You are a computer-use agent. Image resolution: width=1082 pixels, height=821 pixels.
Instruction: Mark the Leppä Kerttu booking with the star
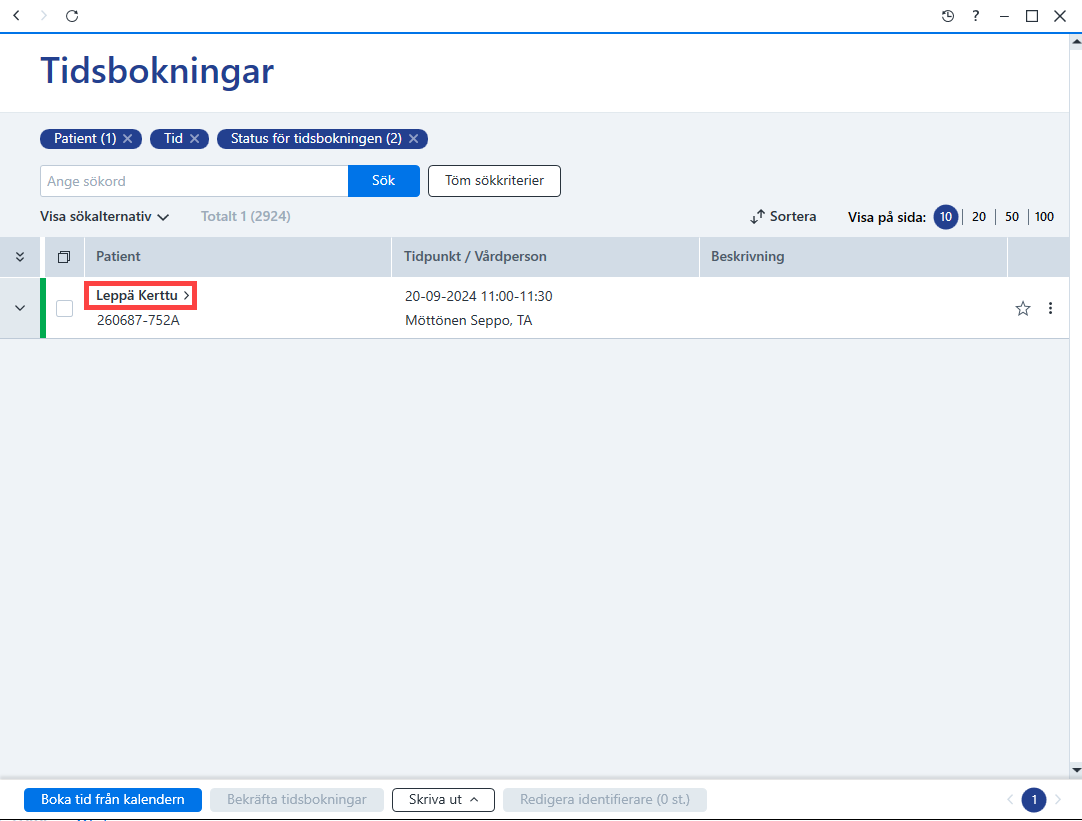1023,308
